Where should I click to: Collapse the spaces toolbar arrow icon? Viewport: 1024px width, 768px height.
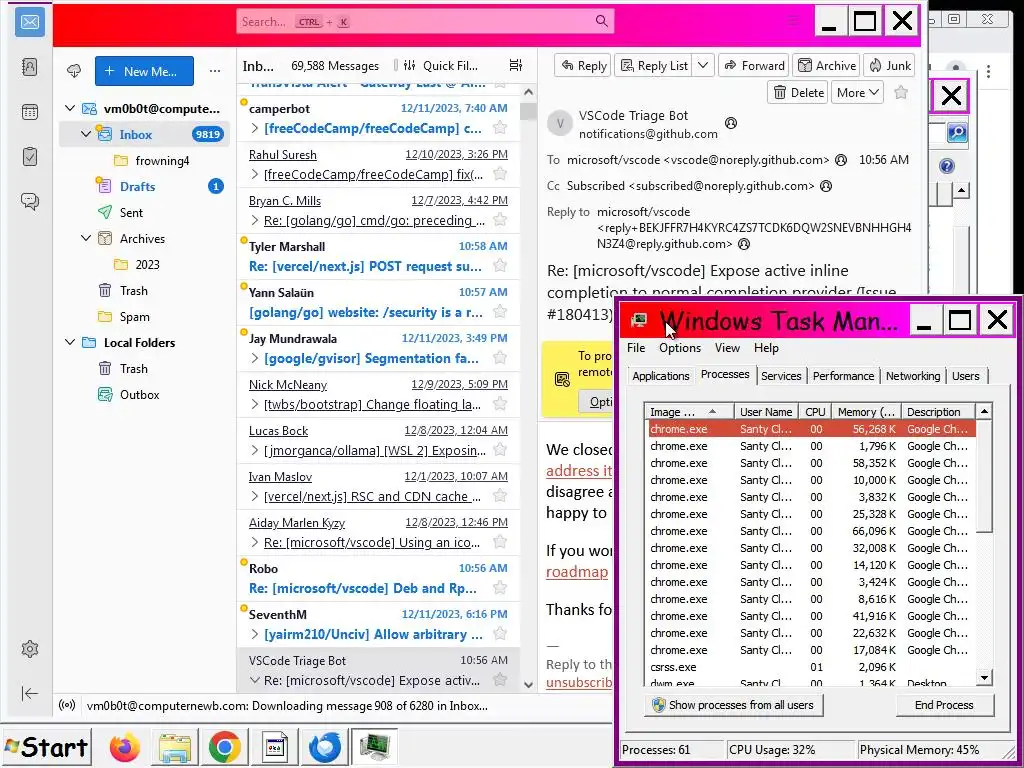29,693
